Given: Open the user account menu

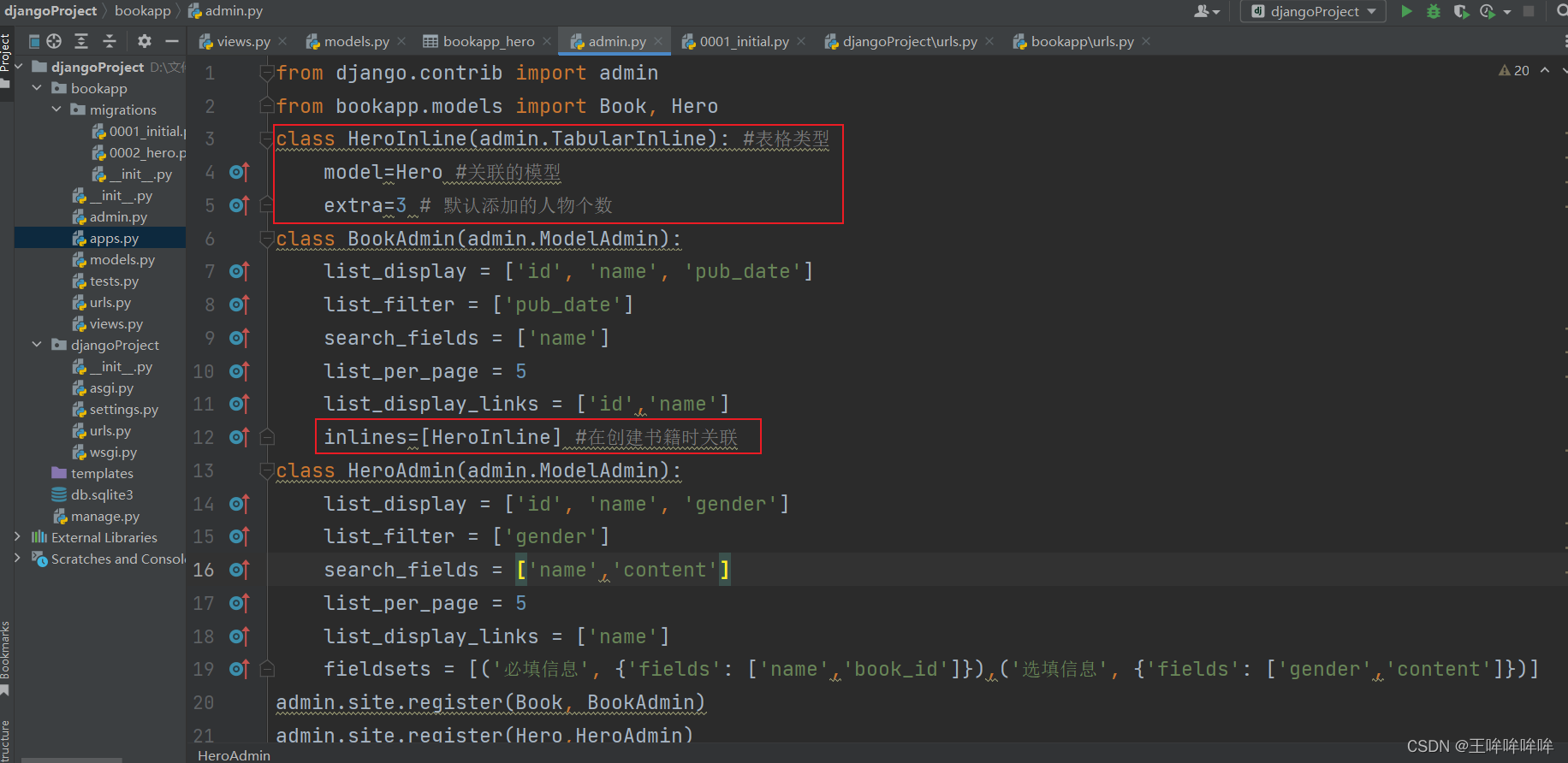Looking at the screenshot, I should pyautogui.click(x=1207, y=11).
